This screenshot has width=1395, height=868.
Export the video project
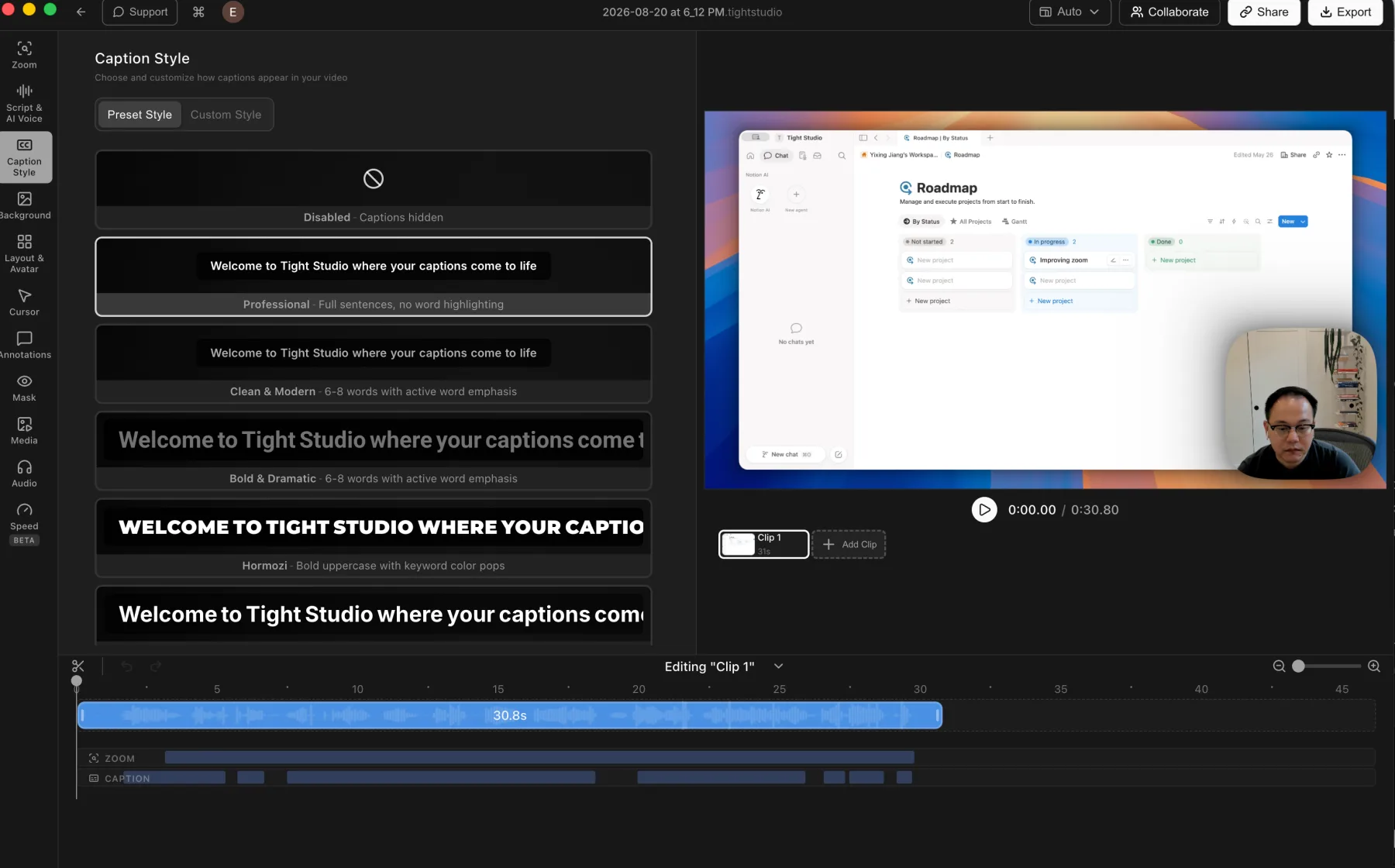coord(1345,12)
